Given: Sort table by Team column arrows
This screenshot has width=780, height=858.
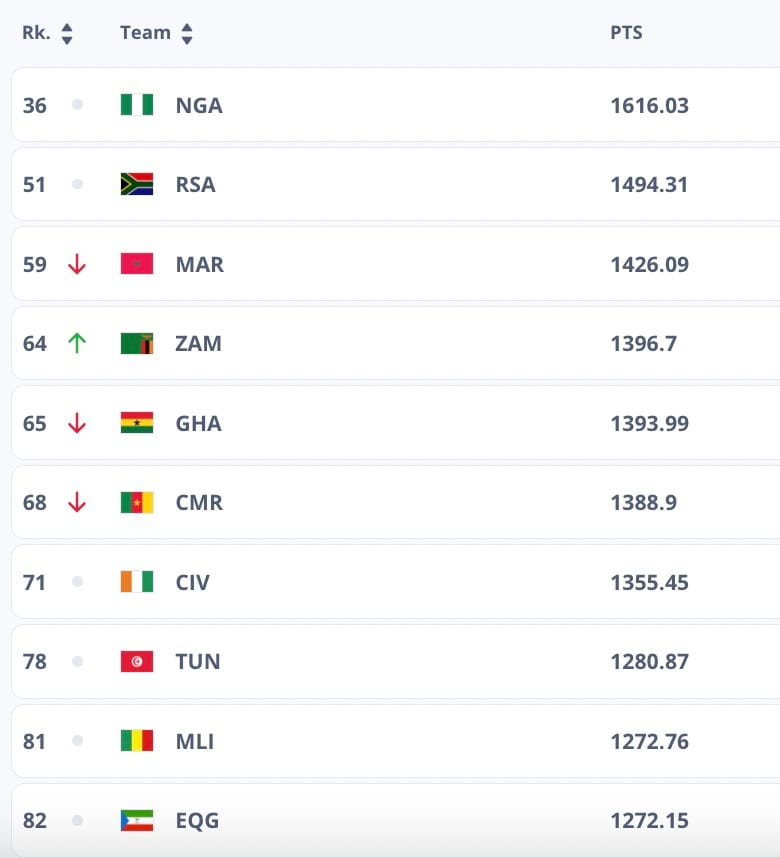Looking at the screenshot, I should [187, 33].
